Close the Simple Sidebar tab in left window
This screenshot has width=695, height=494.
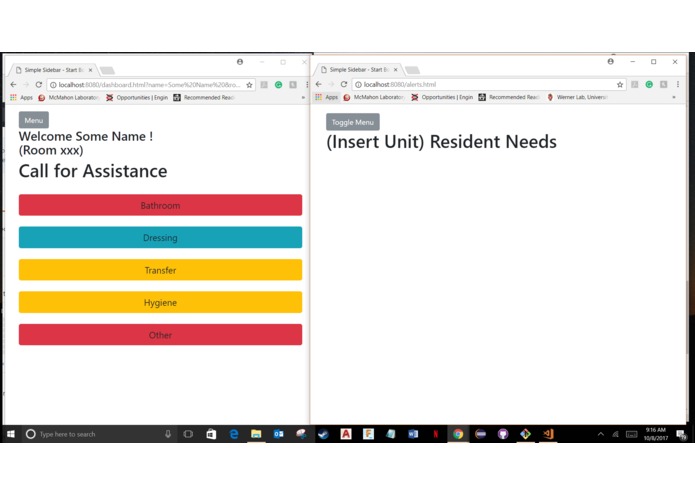[90, 70]
